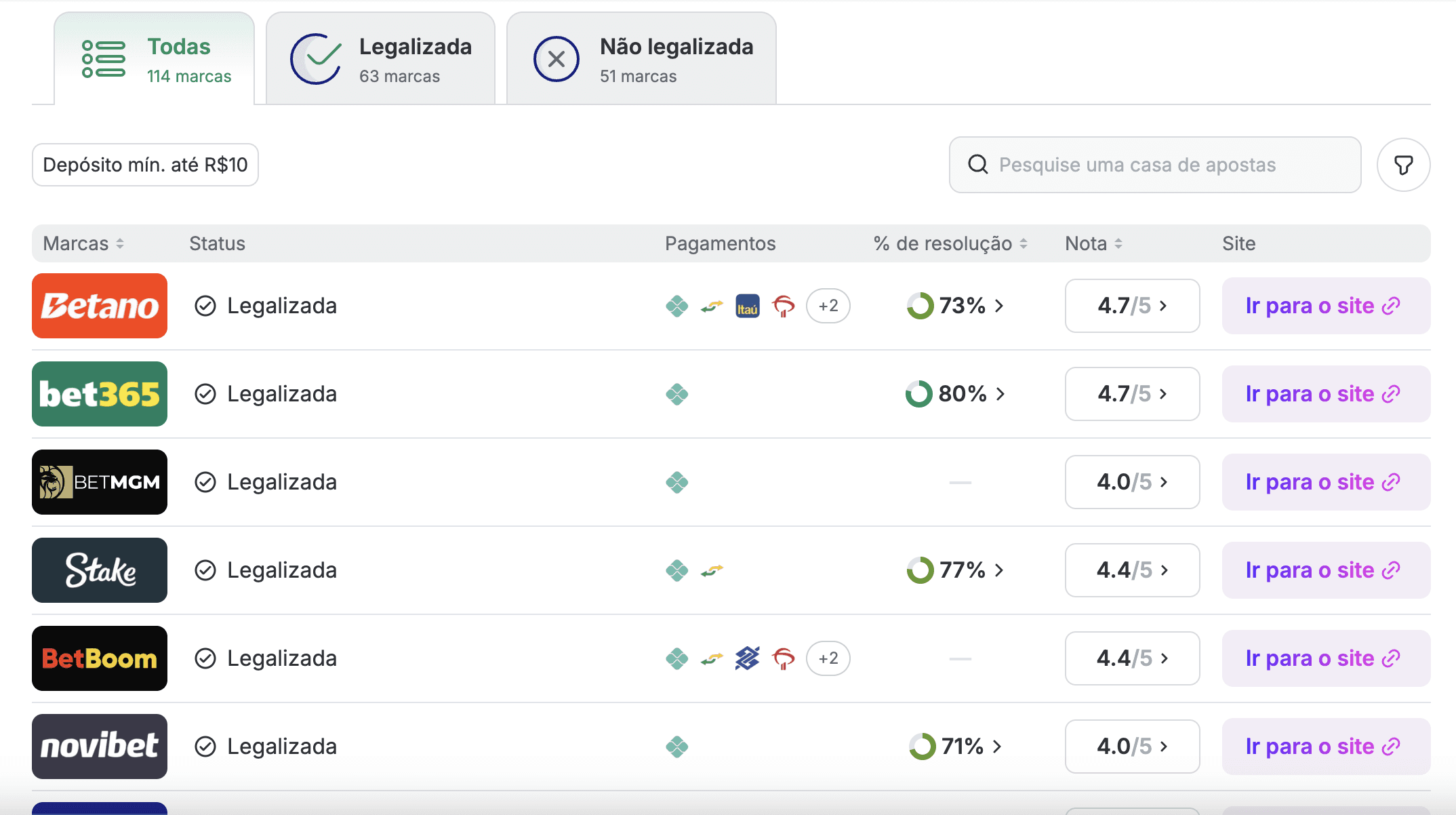The image size is (1456, 815).
Task: Open the filter funnel button
Action: (1404, 165)
